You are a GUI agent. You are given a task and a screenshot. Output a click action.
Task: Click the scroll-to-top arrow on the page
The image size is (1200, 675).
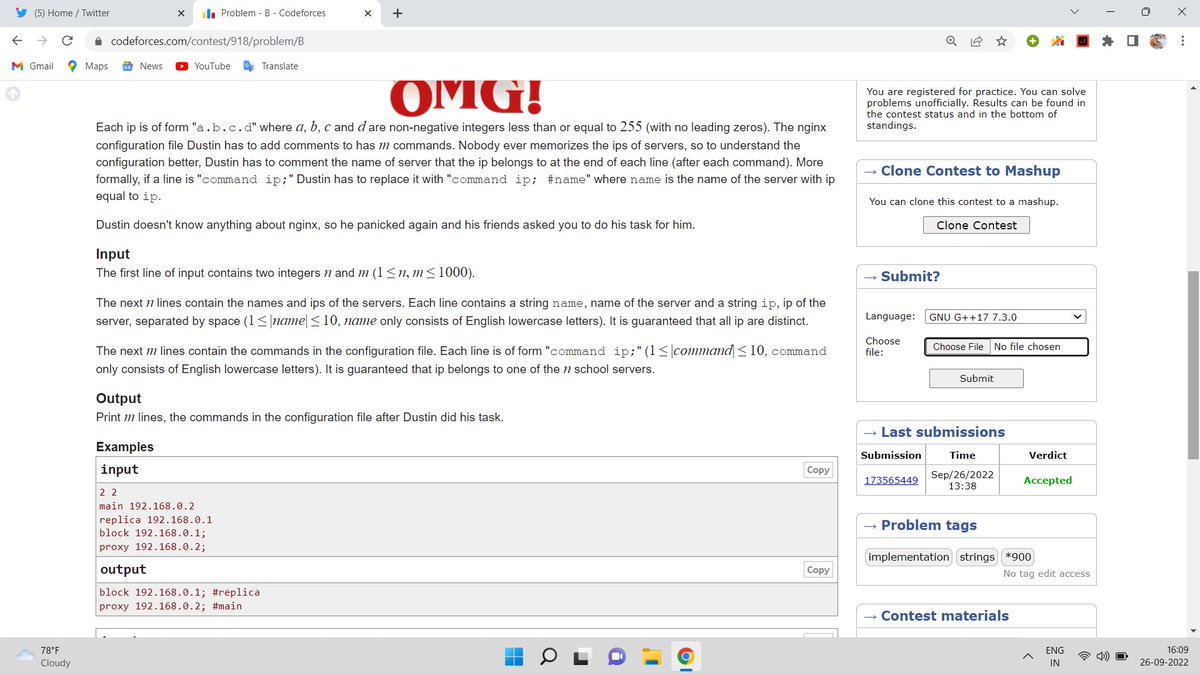(x=12, y=94)
